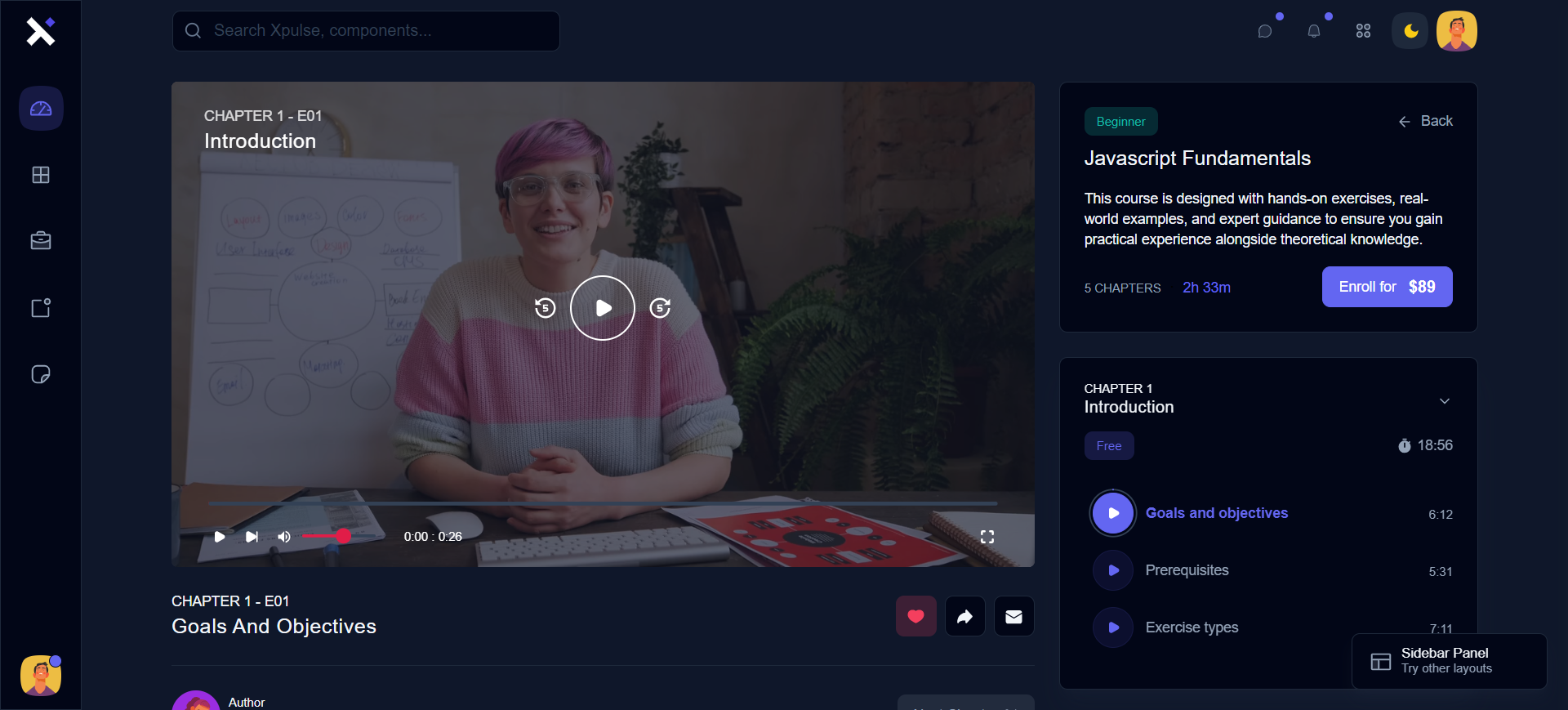Click the Search Xpulse input field
The image size is (1568, 710).
click(x=366, y=31)
